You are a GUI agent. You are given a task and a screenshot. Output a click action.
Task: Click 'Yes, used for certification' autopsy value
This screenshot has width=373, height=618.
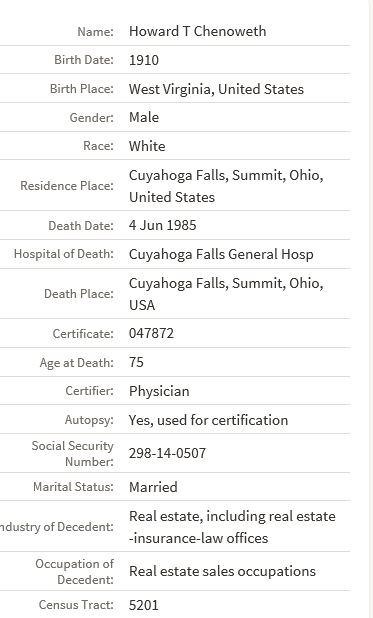(x=208, y=420)
